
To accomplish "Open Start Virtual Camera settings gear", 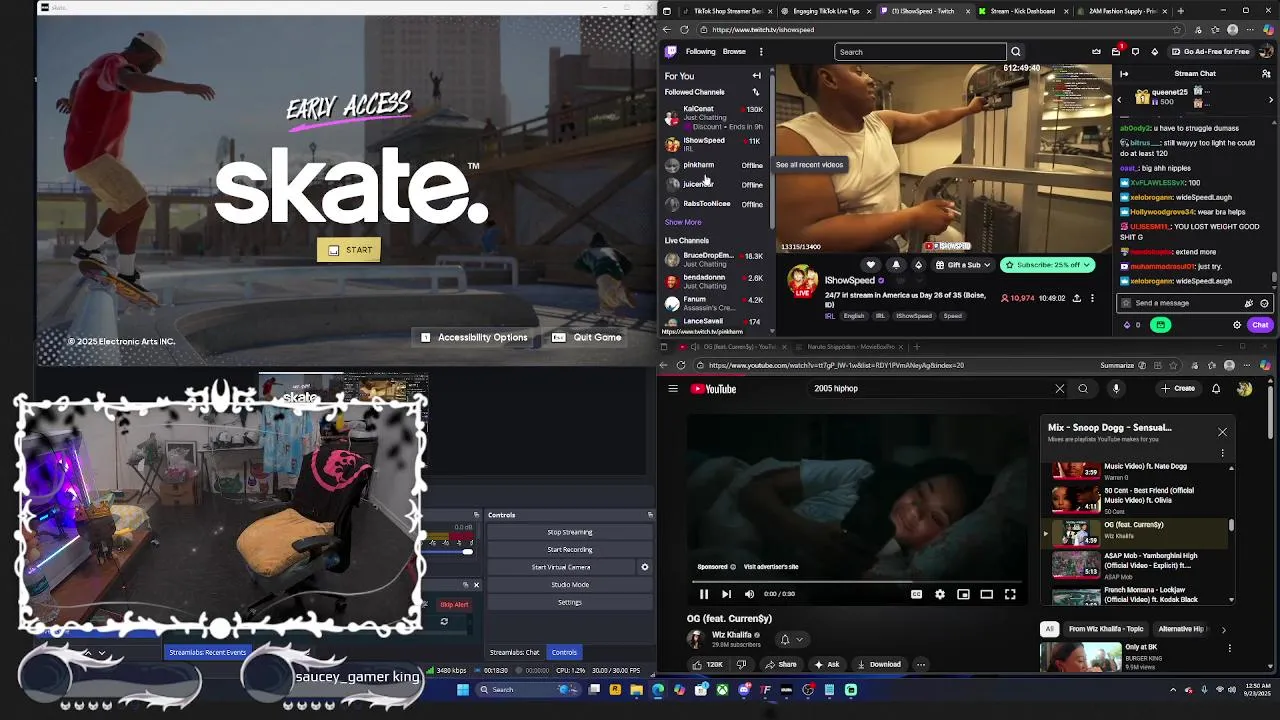I will click(645, 567).
